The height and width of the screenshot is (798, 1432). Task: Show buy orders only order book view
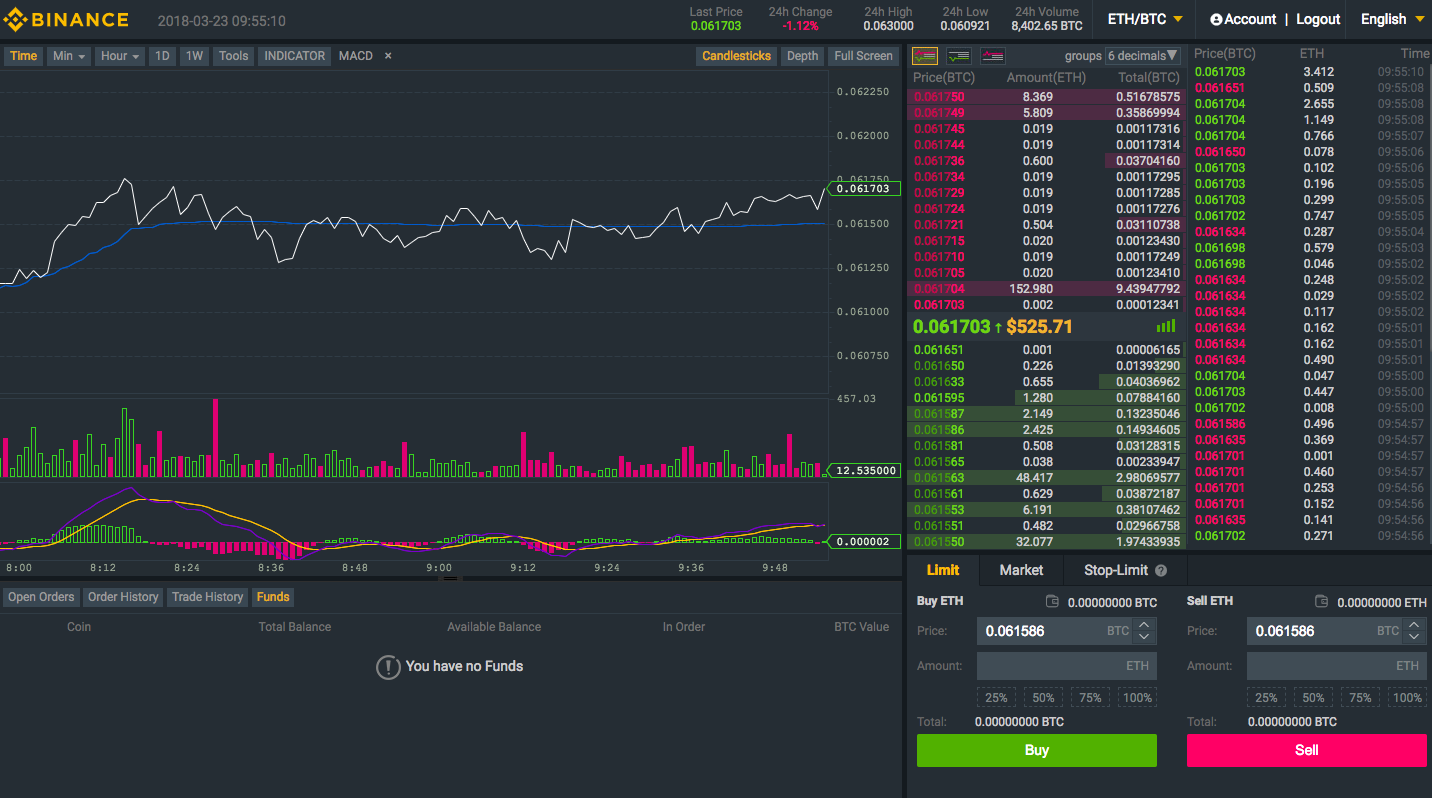tap(959, 56)
